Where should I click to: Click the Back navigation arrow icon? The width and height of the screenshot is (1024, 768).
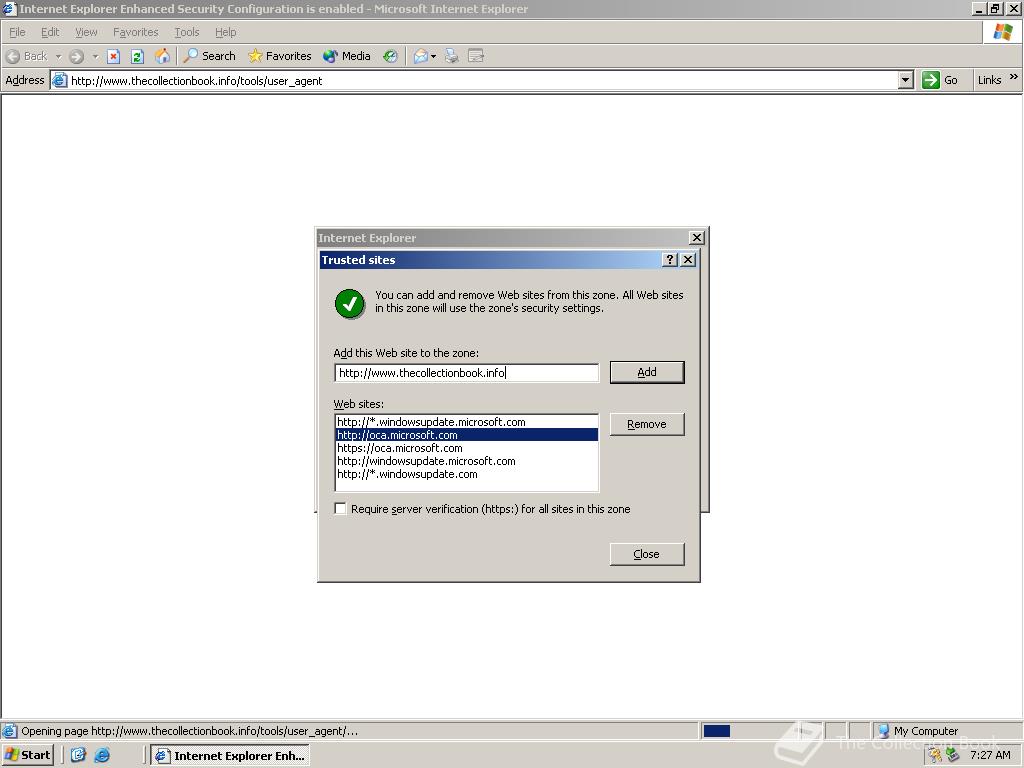coord(13,56)
